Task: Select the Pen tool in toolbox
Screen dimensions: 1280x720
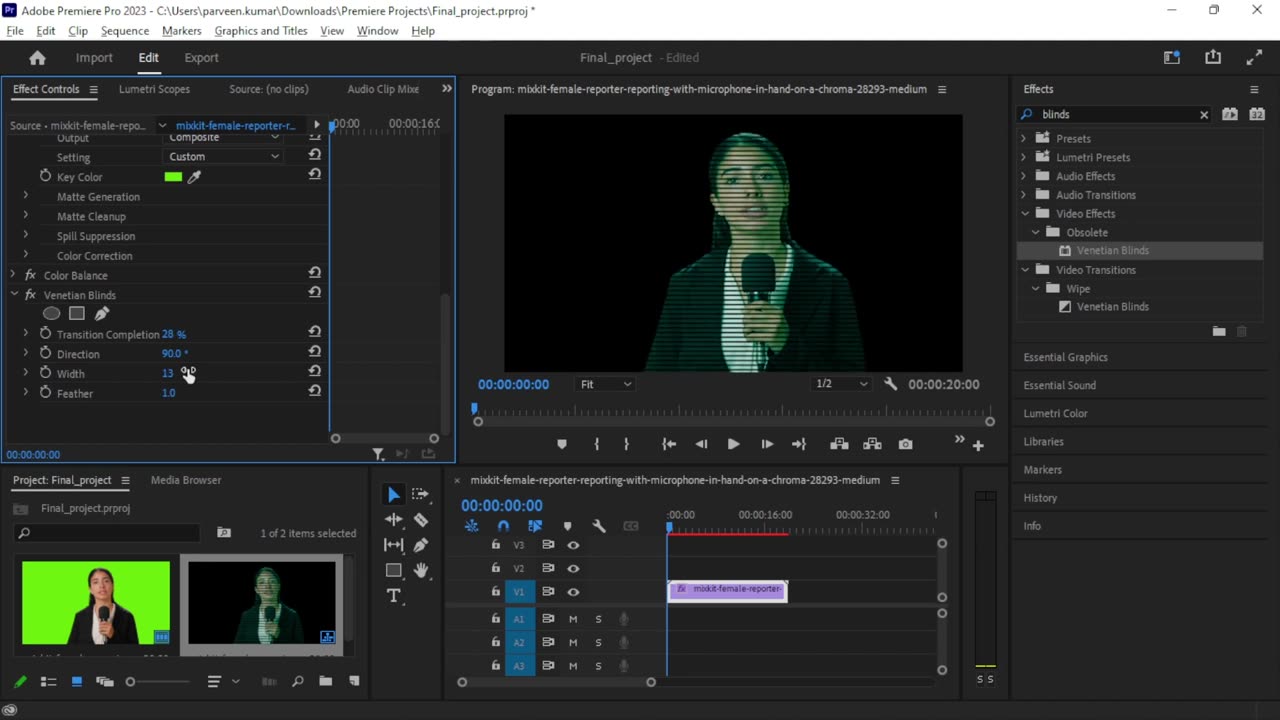Action: (421, 545)
